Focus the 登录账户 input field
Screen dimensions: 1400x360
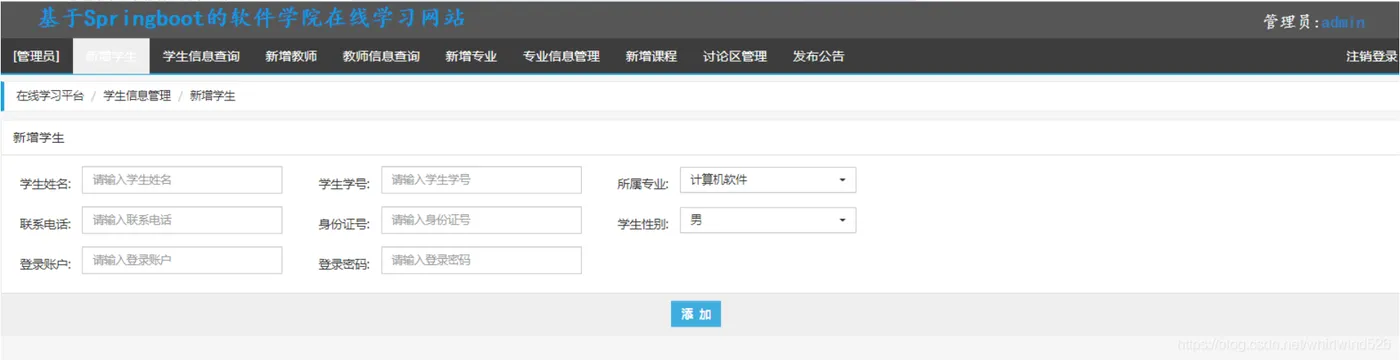point(182,260)
